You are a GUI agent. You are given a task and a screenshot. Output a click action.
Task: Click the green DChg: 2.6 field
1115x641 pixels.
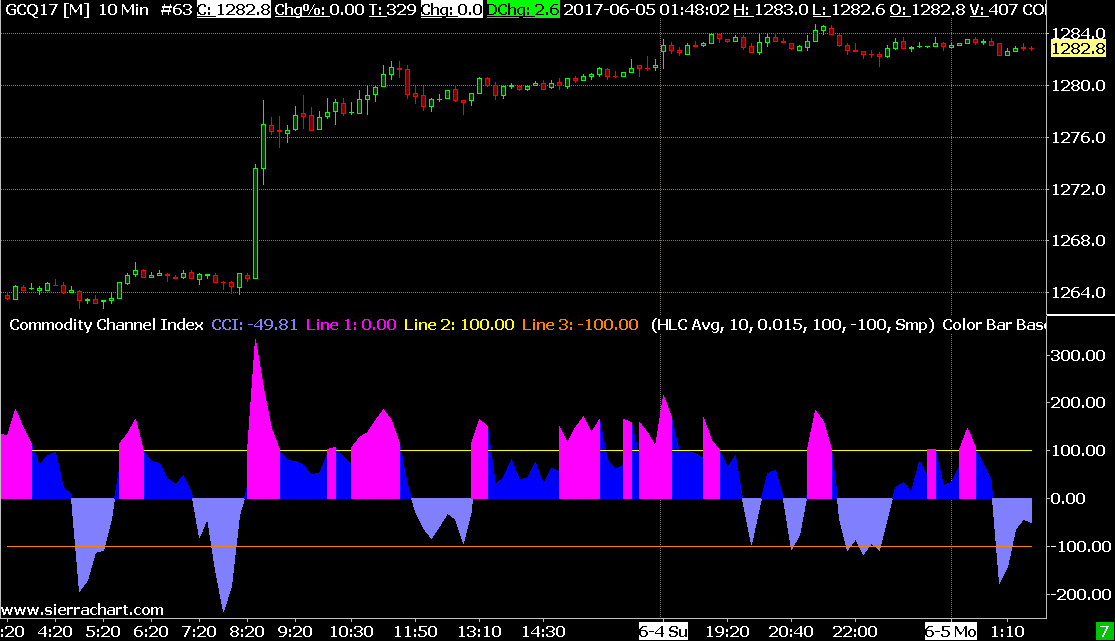[523, 10]
